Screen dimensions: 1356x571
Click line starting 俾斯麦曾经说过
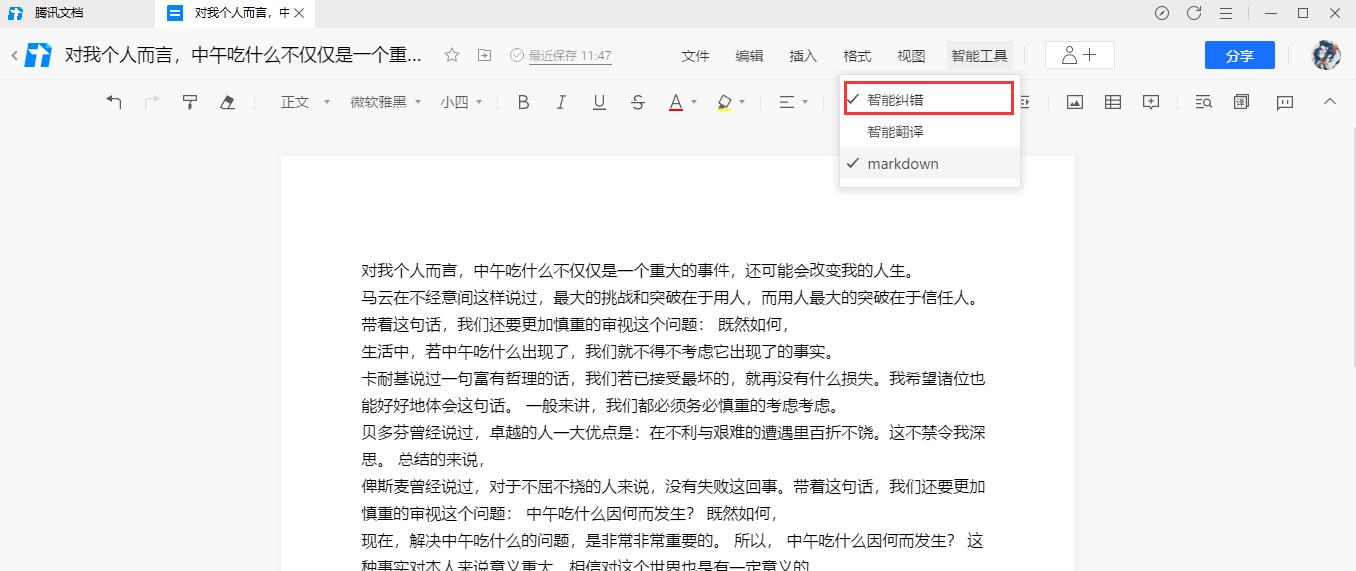[x=673, y=487]
